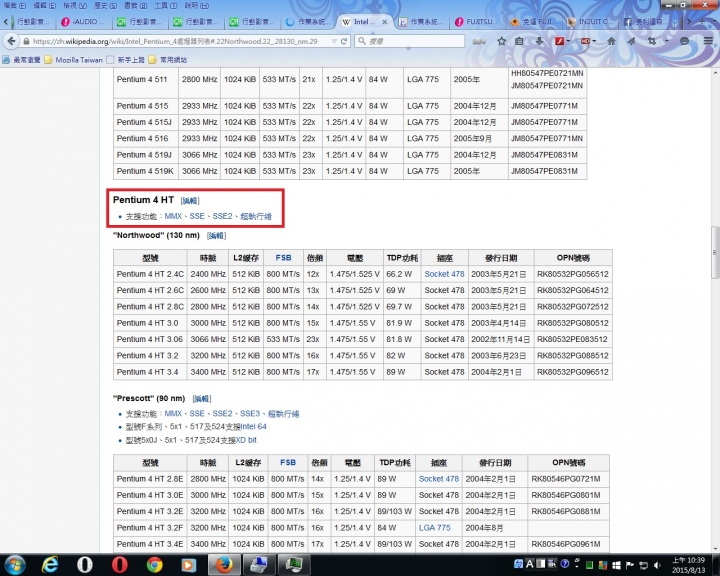The image size is (720, 576).
Task: Open the XD bit link
Action: tap(246, 440)
